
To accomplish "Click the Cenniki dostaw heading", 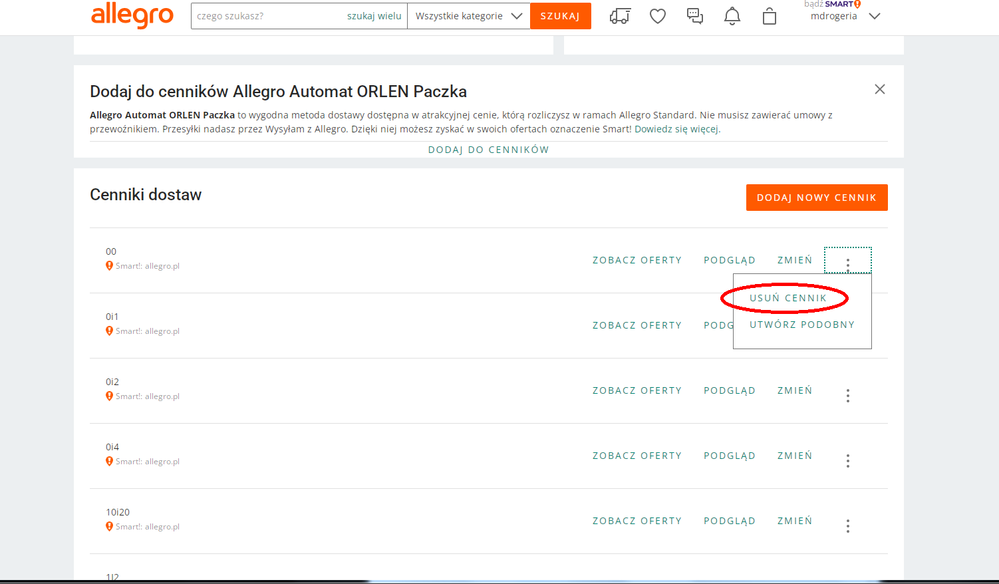I will (145, 195).
